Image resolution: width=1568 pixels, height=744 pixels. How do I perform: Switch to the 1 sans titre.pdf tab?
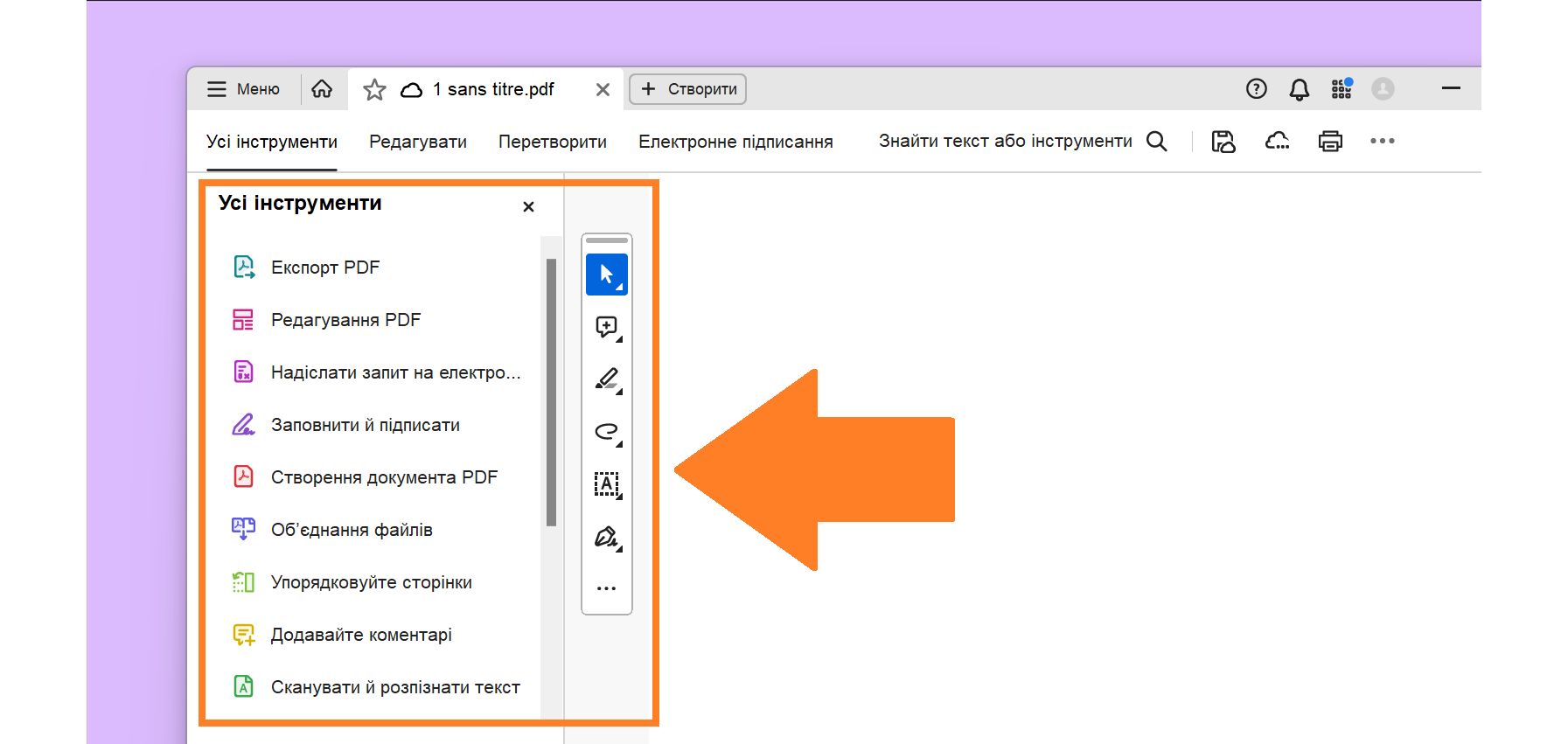click(486, 89)
